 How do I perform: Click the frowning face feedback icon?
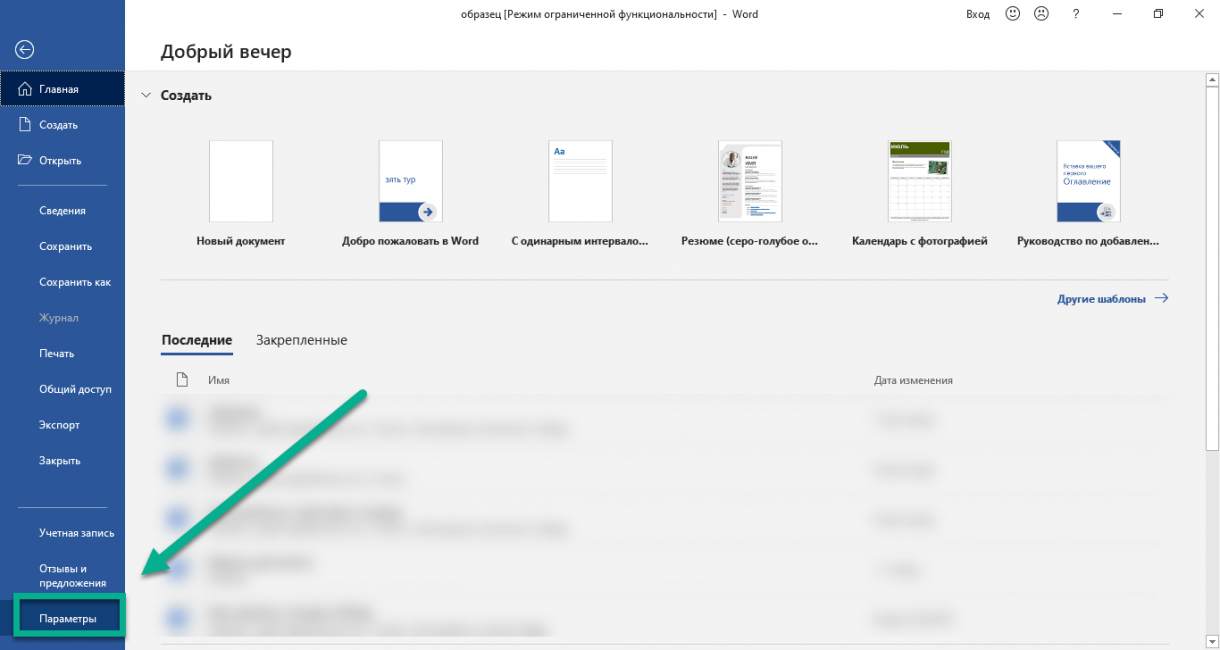click(x=1041, y=14)
